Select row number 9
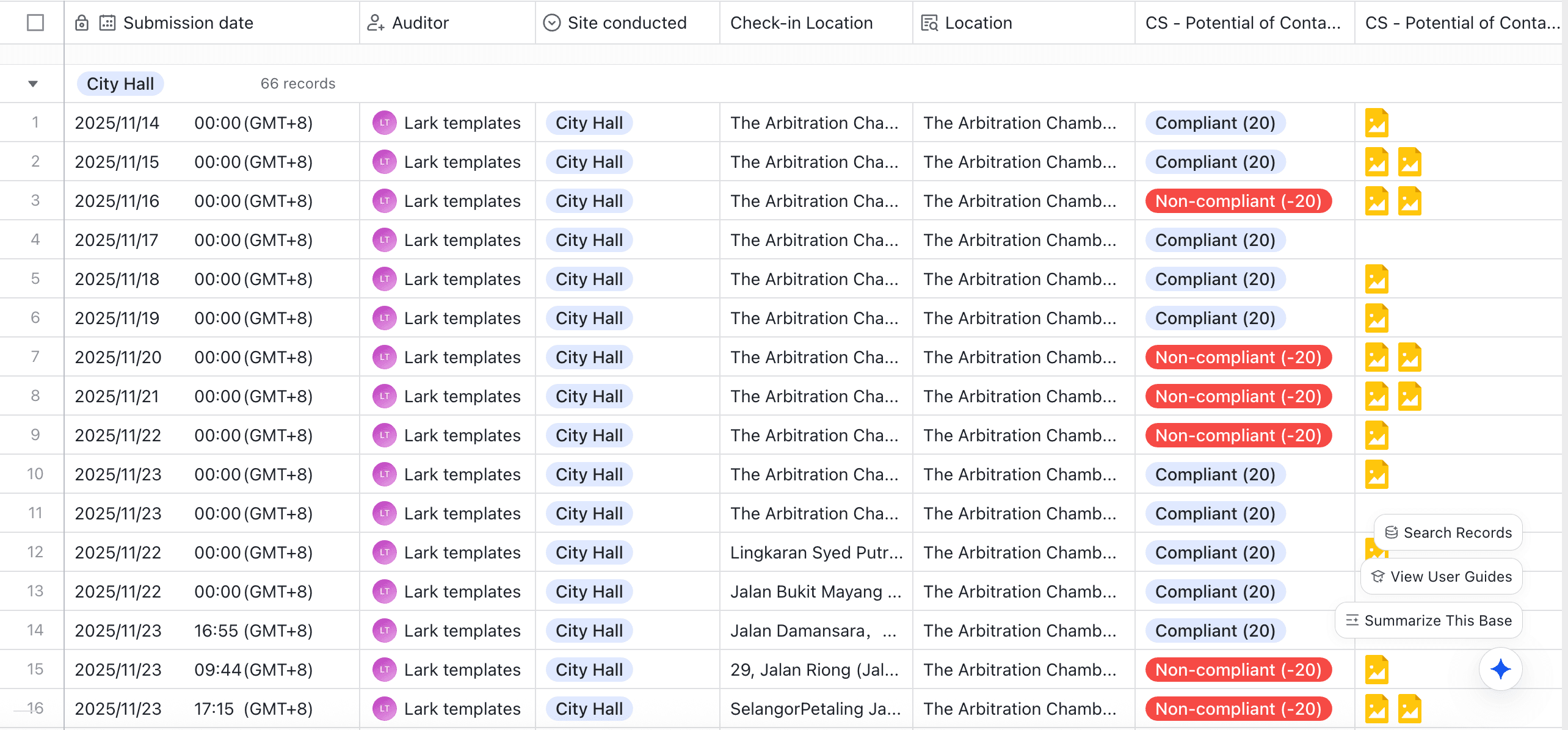The width and height of the screenshot is (1568, 730). (x=35, y=435)
